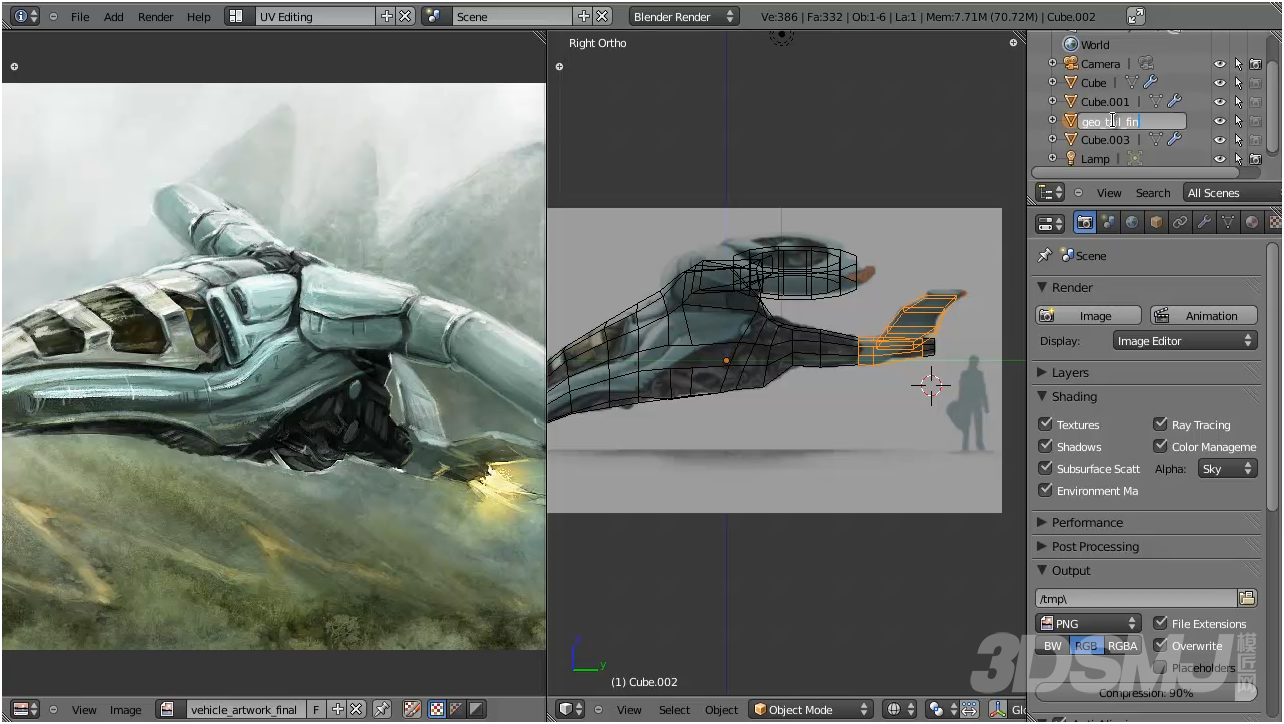
Task: Toggle visibility eye for Camera
Action: (x=1219, y=63)
